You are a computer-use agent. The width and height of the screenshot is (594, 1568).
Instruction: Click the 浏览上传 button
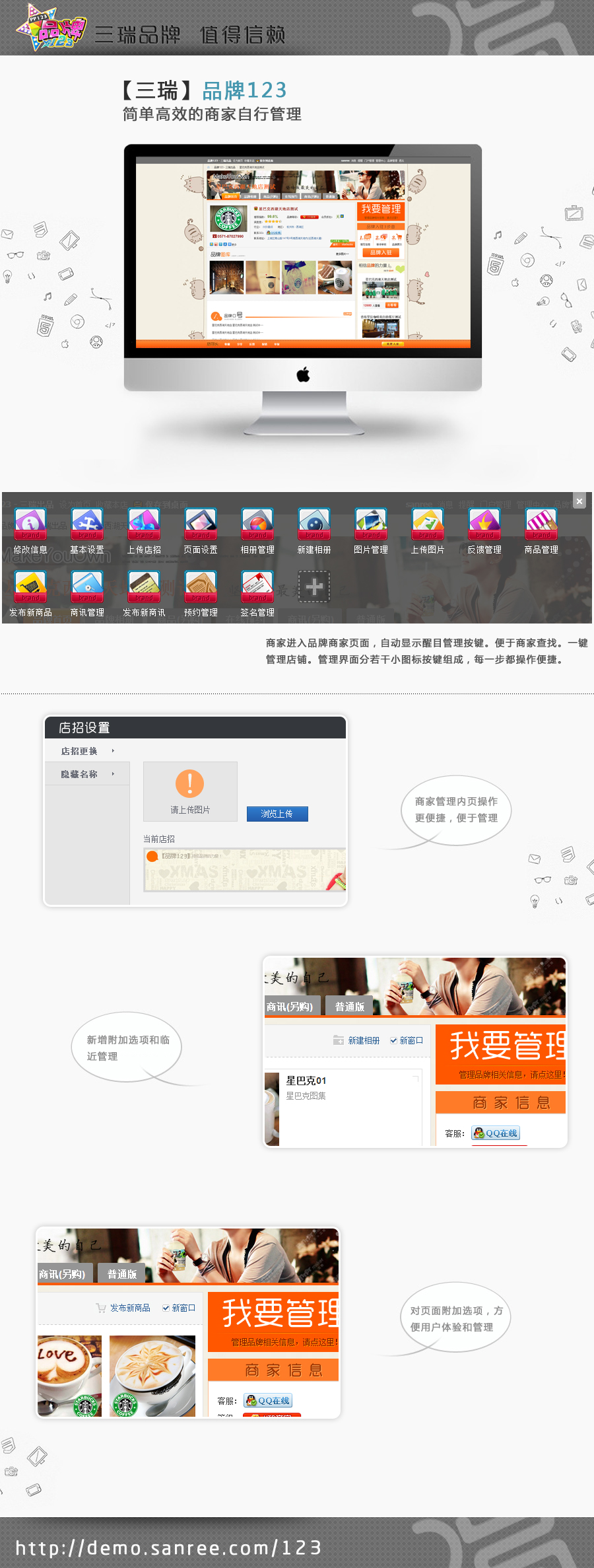tap(277, 814)
